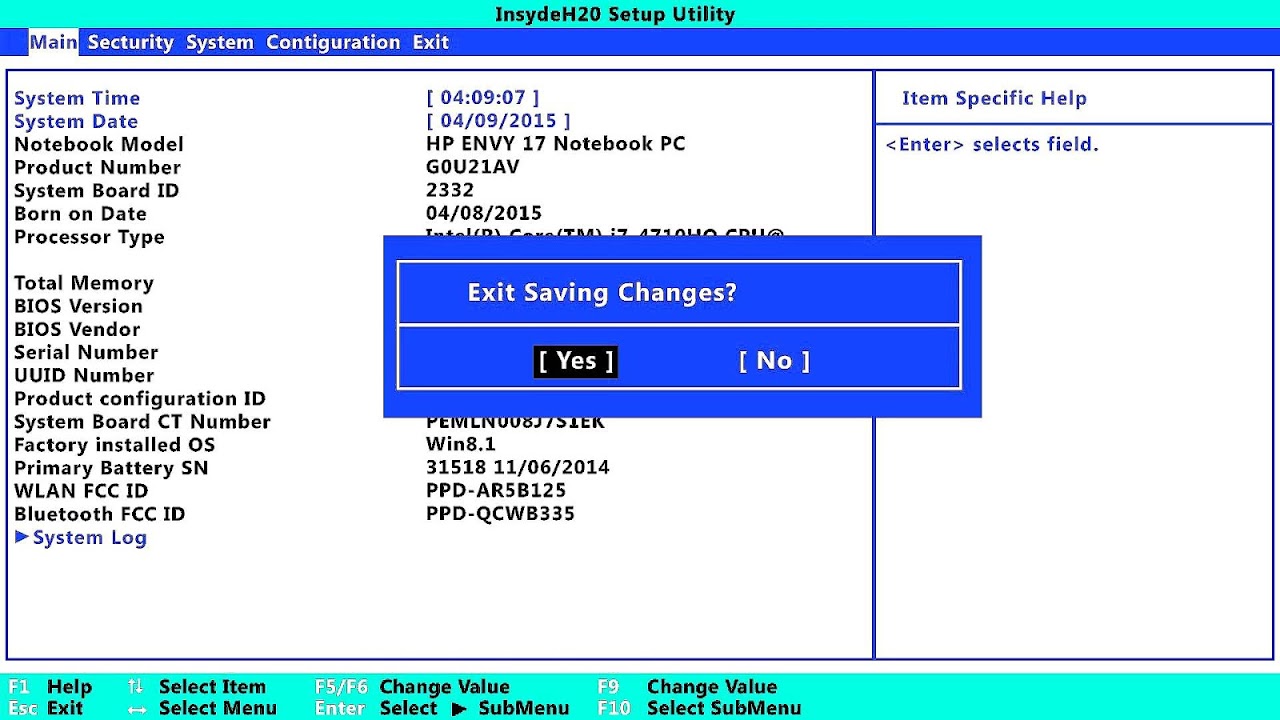Click Born on Date value 04/08/2015
The width and height of the screenshot is (1280, 720).
pos(484,213)
